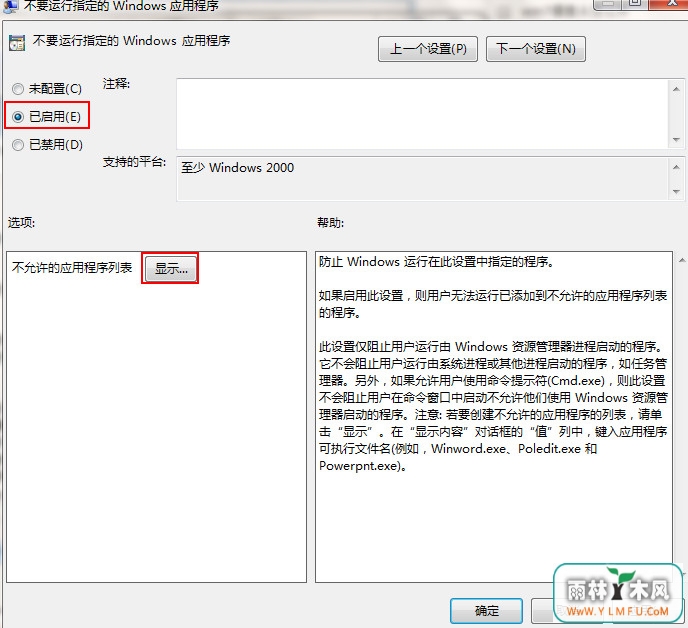Click up arrow of 支持的平台 scrollbar
This screenshot has height=628, width=688.
[676, 167]
